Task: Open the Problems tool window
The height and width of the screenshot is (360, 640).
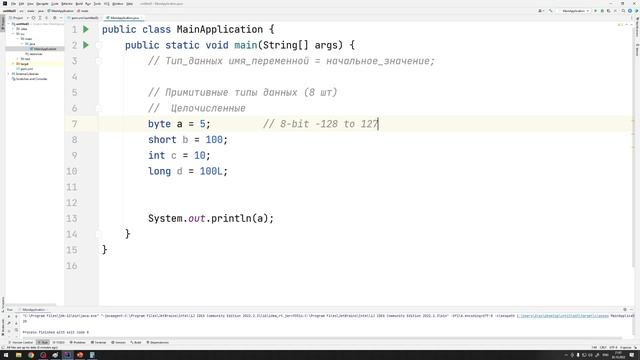Action: click(x=78, y=342)
